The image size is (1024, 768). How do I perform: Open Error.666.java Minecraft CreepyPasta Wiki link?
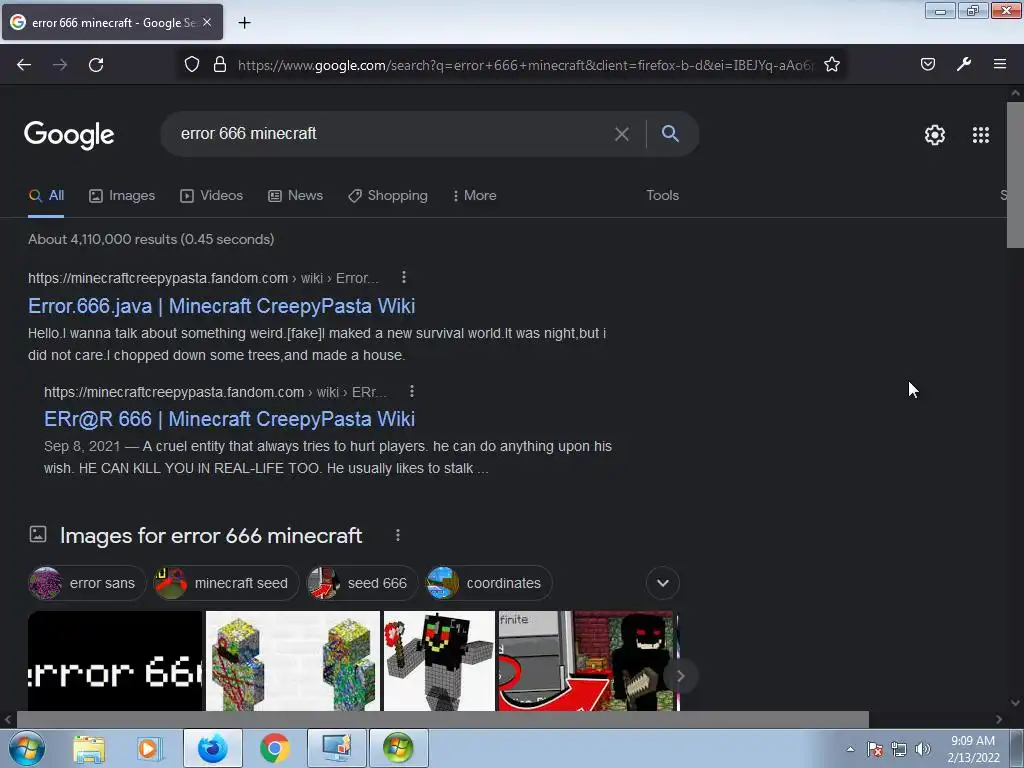(221, 306)
